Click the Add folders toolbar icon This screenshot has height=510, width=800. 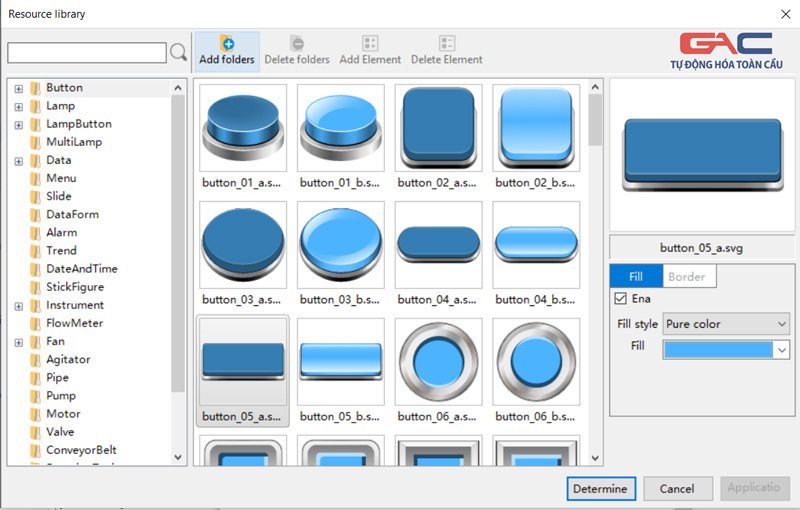point(227,43)
